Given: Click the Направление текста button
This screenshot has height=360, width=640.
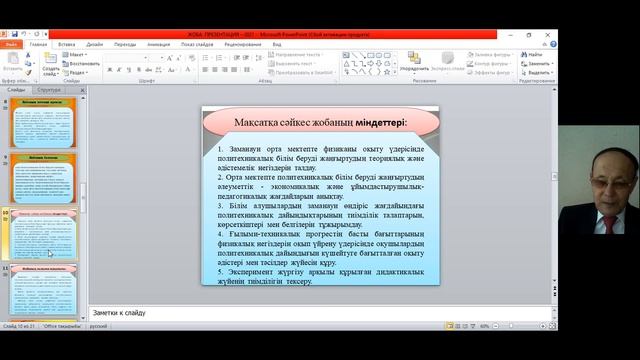Looking at the screenshot, I should point(296,54).
